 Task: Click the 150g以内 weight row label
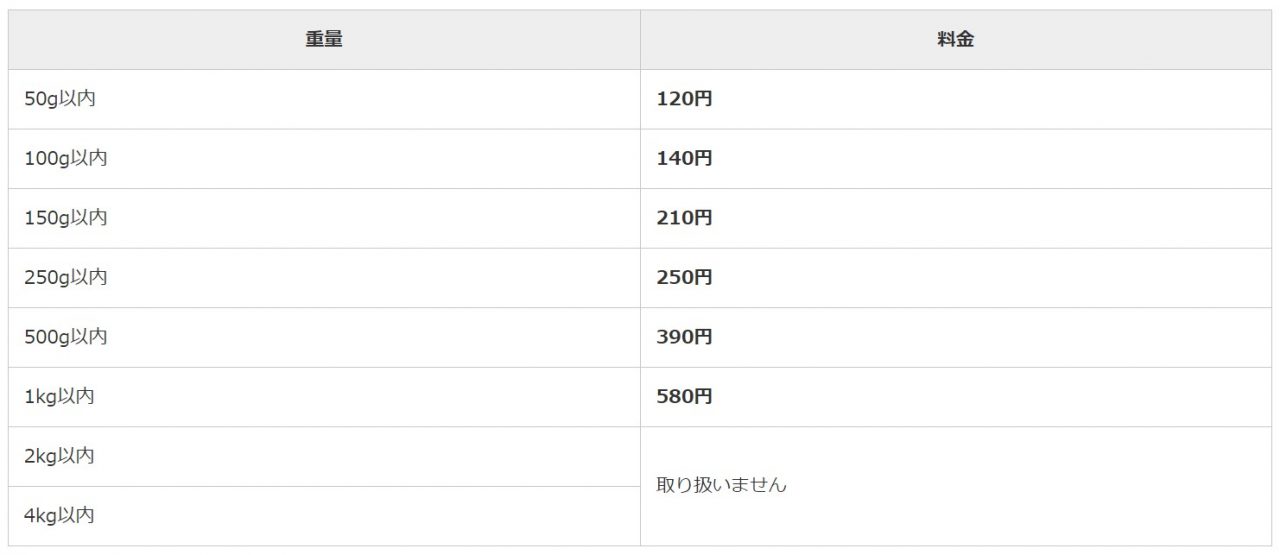[65, 218]
